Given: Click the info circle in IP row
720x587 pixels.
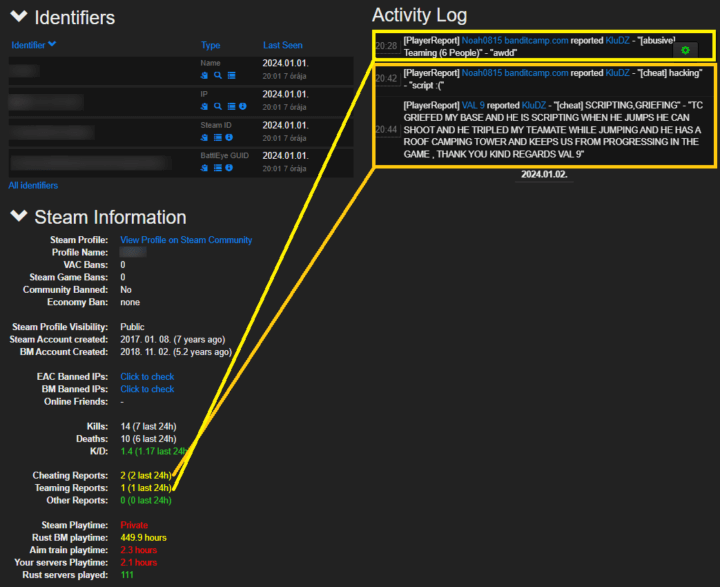Looking at the screenshot, I should [x=243, y=107].
